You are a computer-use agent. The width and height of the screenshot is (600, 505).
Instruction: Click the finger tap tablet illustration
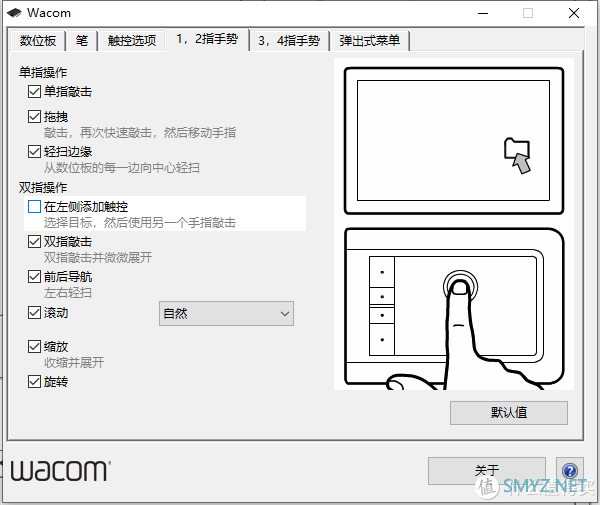tap(454, 309)
